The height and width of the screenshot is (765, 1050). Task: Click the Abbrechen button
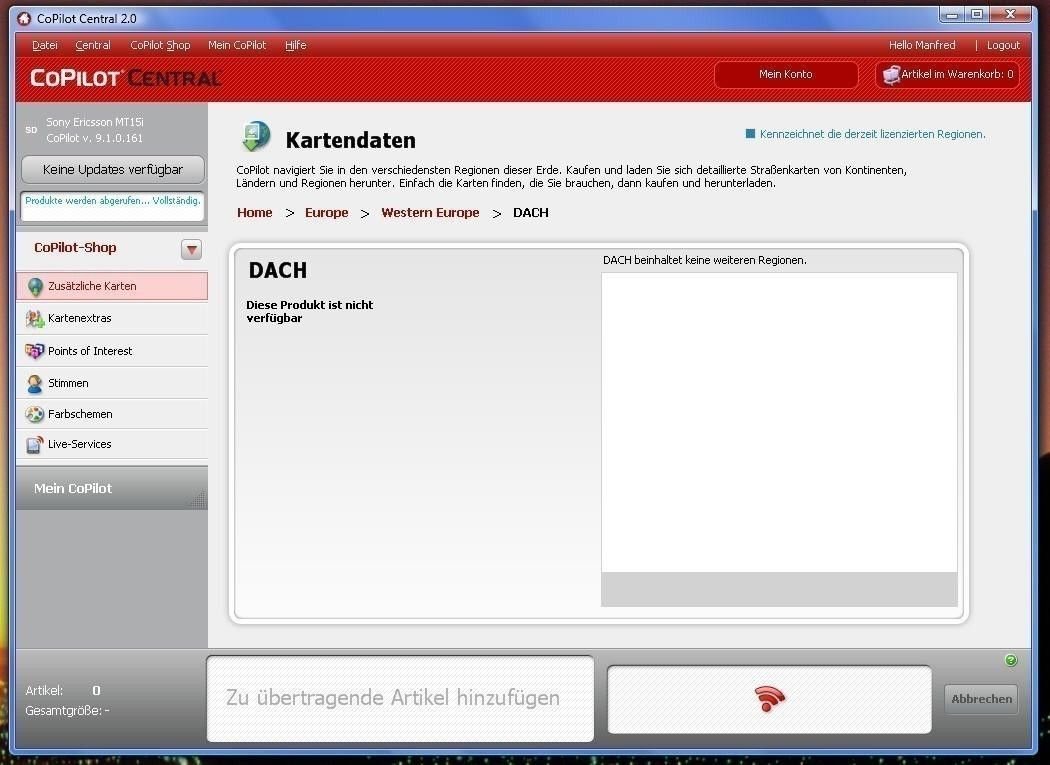(x=981, y=699)
